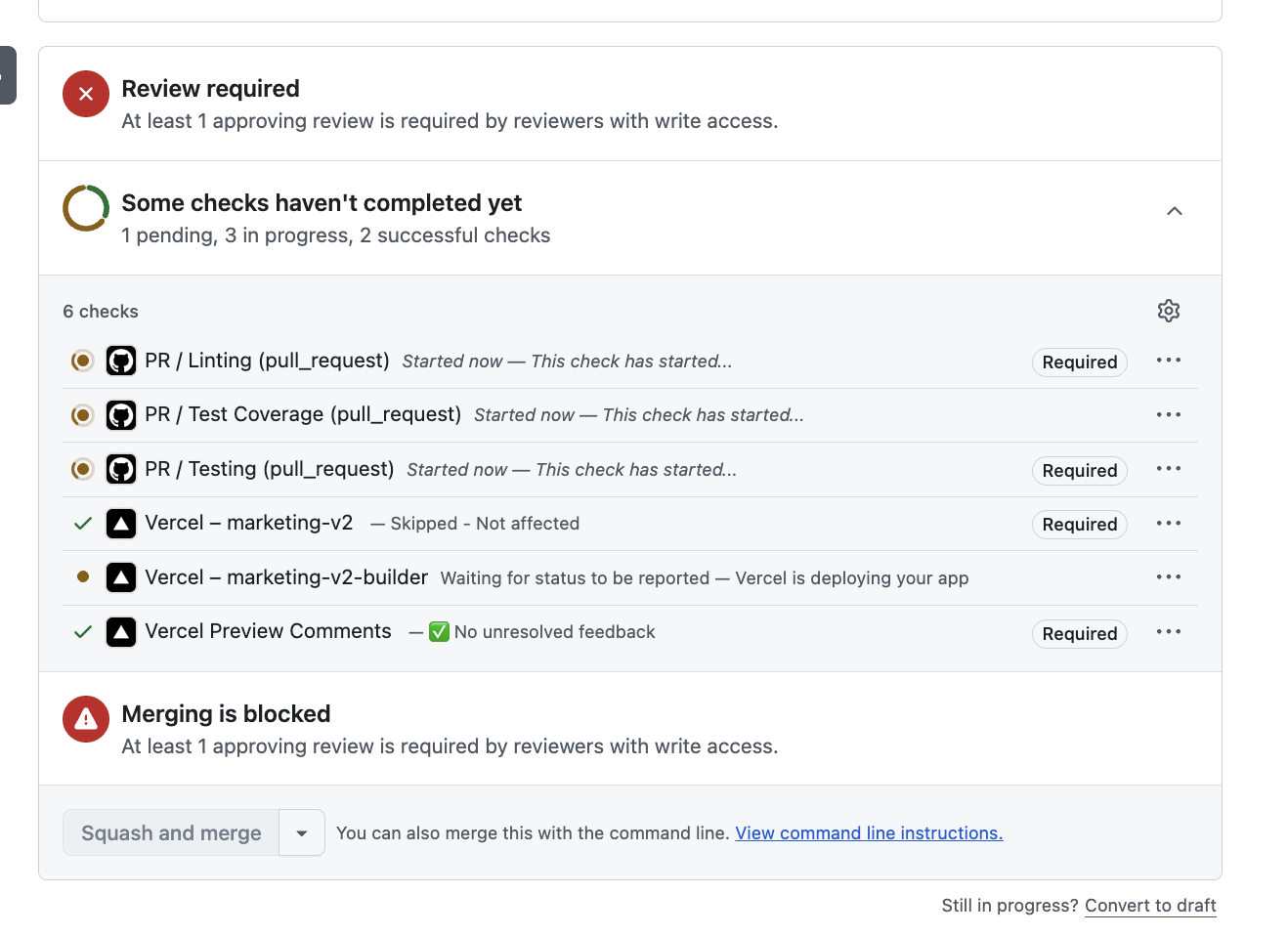Open options menu for PR / Testing
Screen dimensions: 1288x936
tap(1169, 469)
